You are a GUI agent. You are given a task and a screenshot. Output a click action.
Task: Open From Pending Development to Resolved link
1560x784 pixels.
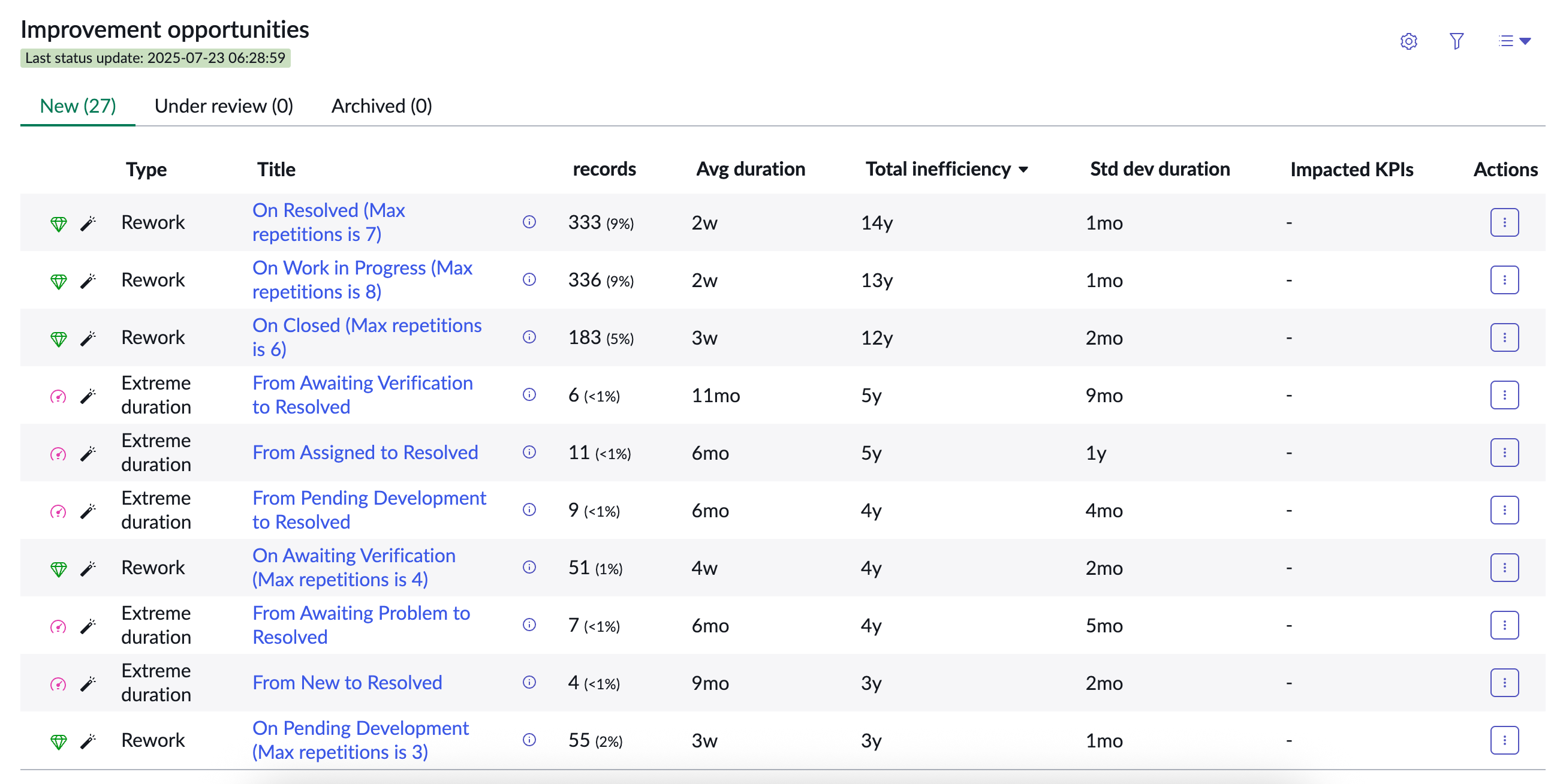pos(369,509)
